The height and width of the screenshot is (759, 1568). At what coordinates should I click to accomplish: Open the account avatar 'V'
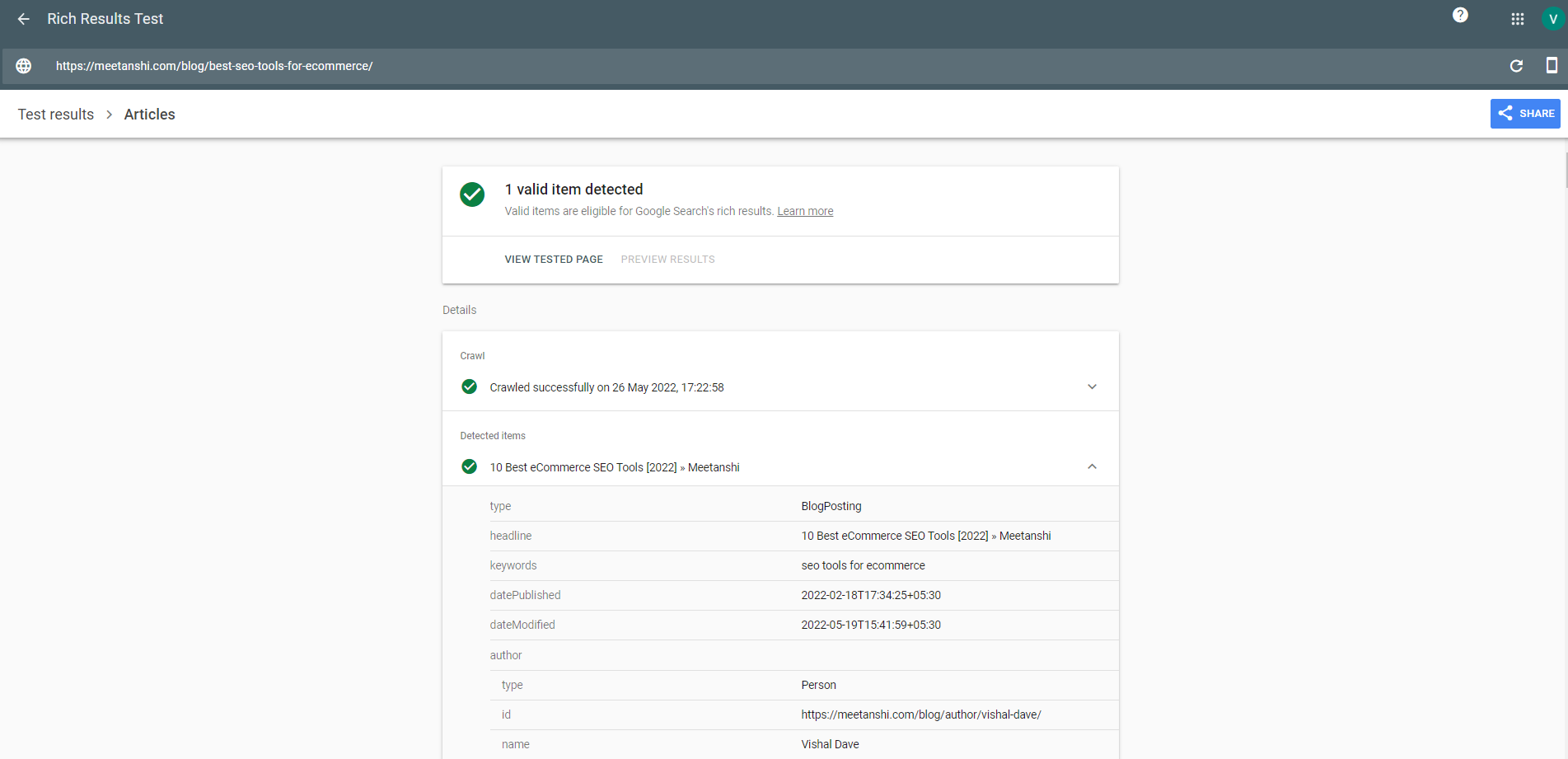click(1552, 19)
